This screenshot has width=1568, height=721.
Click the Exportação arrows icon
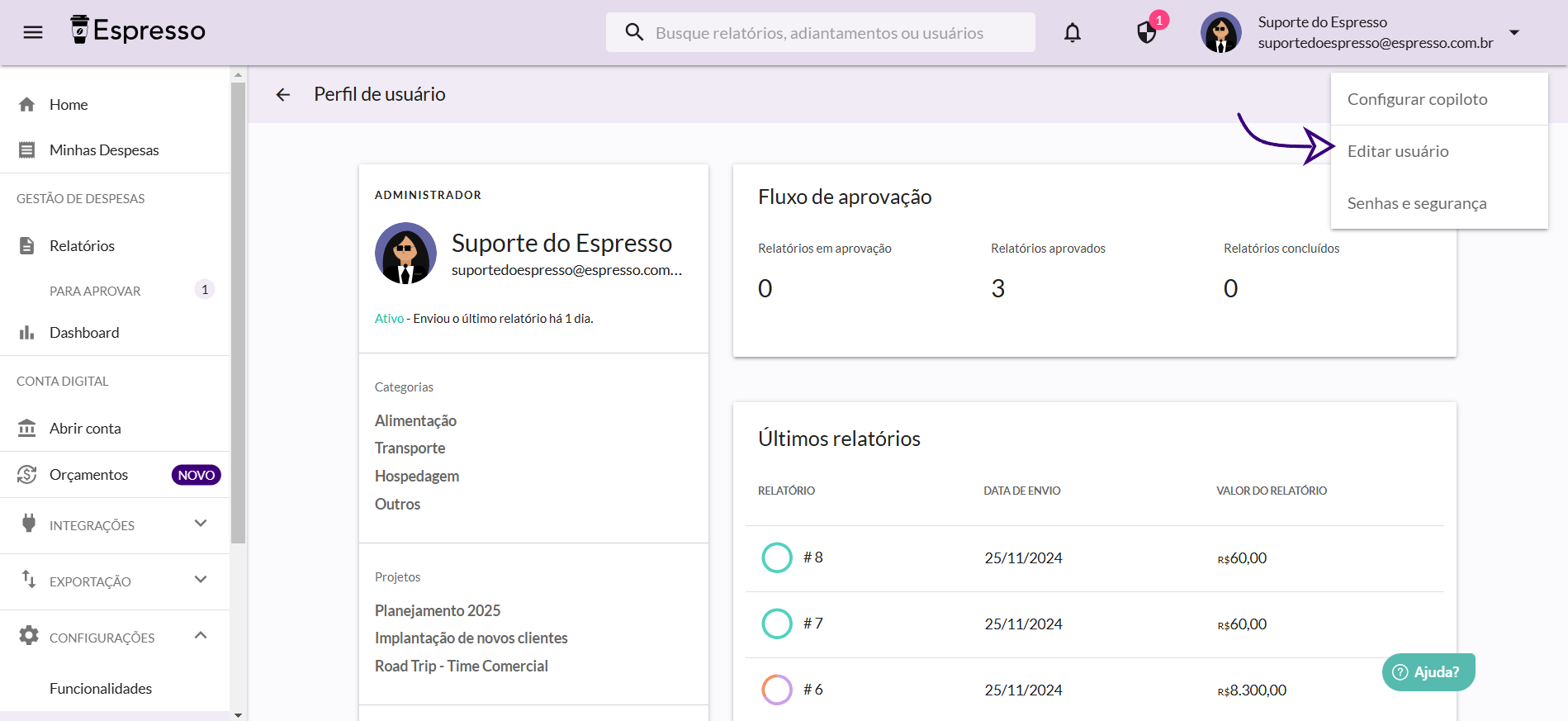tap(29, 579)
